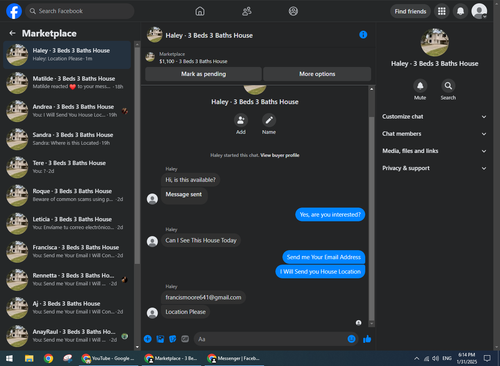Click 'Can I See This House Today' message
The height and width of the screenshot is (366, 500).
pyautogui.click(x=201, y=240)
